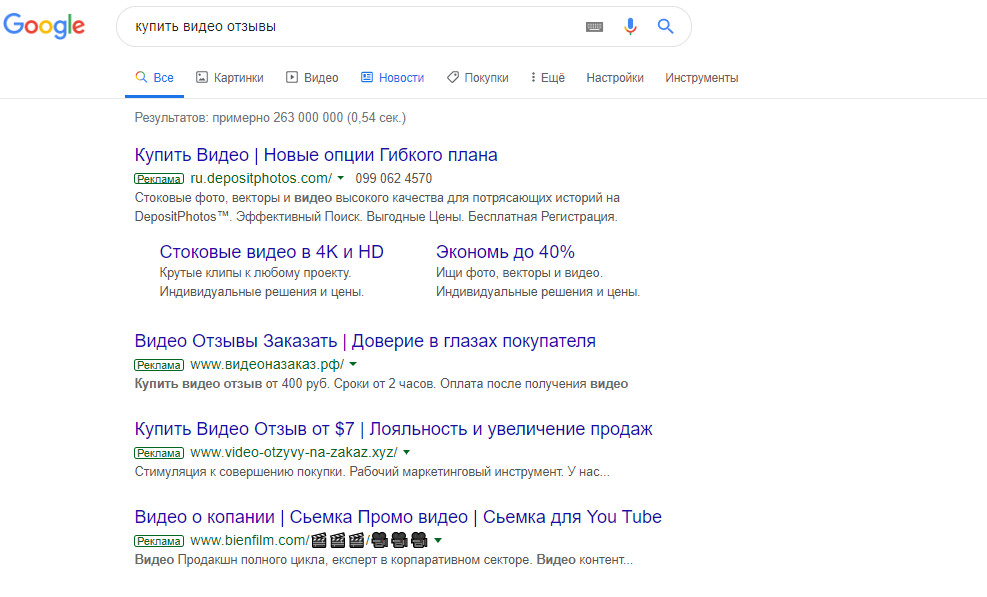987x597 pixels.
Task: Click Реклама badge of video-otzyvy-na-zakaz.xyz ad
Action: tap(159, 453)
